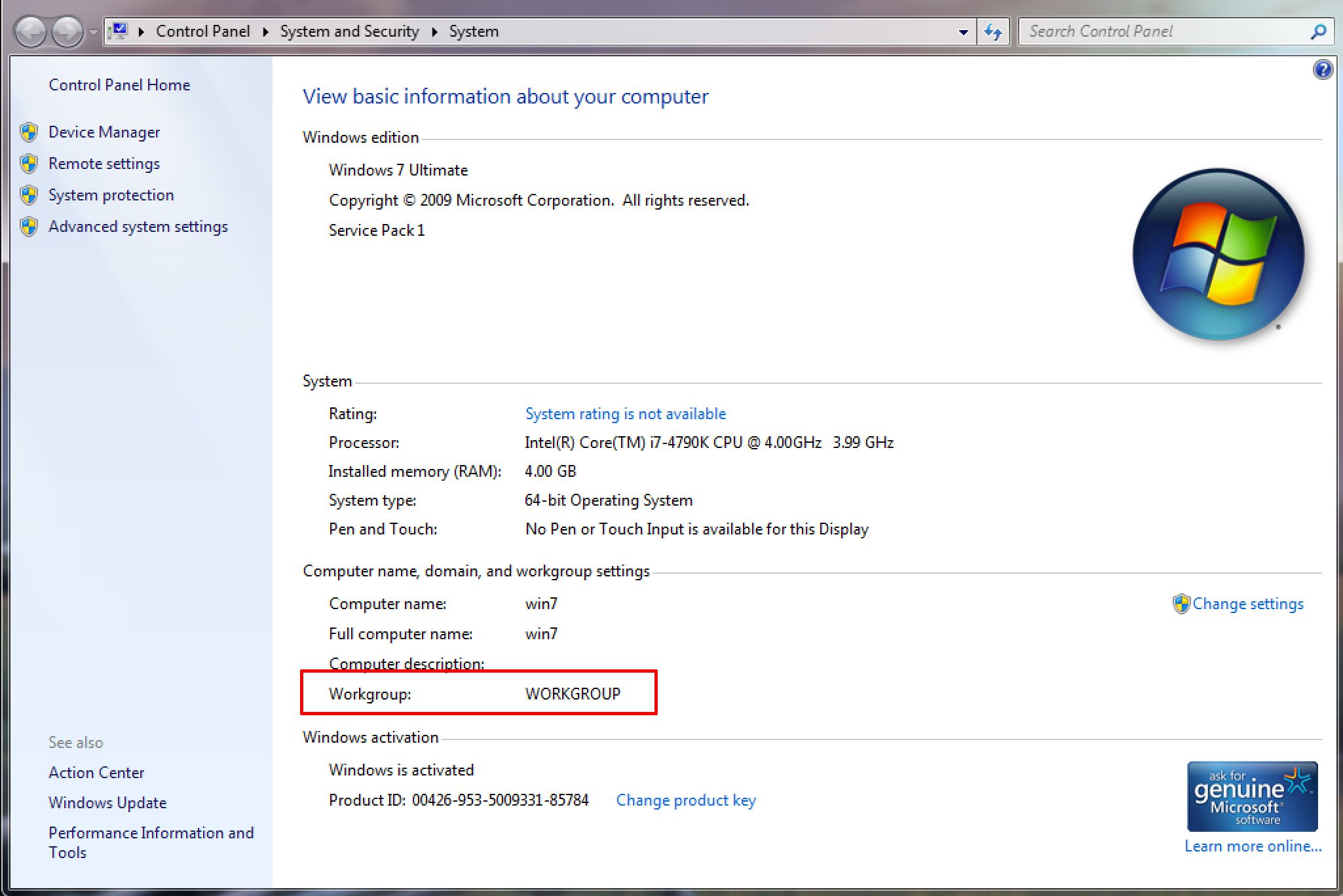1343x896 pixels.
Task: Click the Full computer name value win7
Action: 541,634
